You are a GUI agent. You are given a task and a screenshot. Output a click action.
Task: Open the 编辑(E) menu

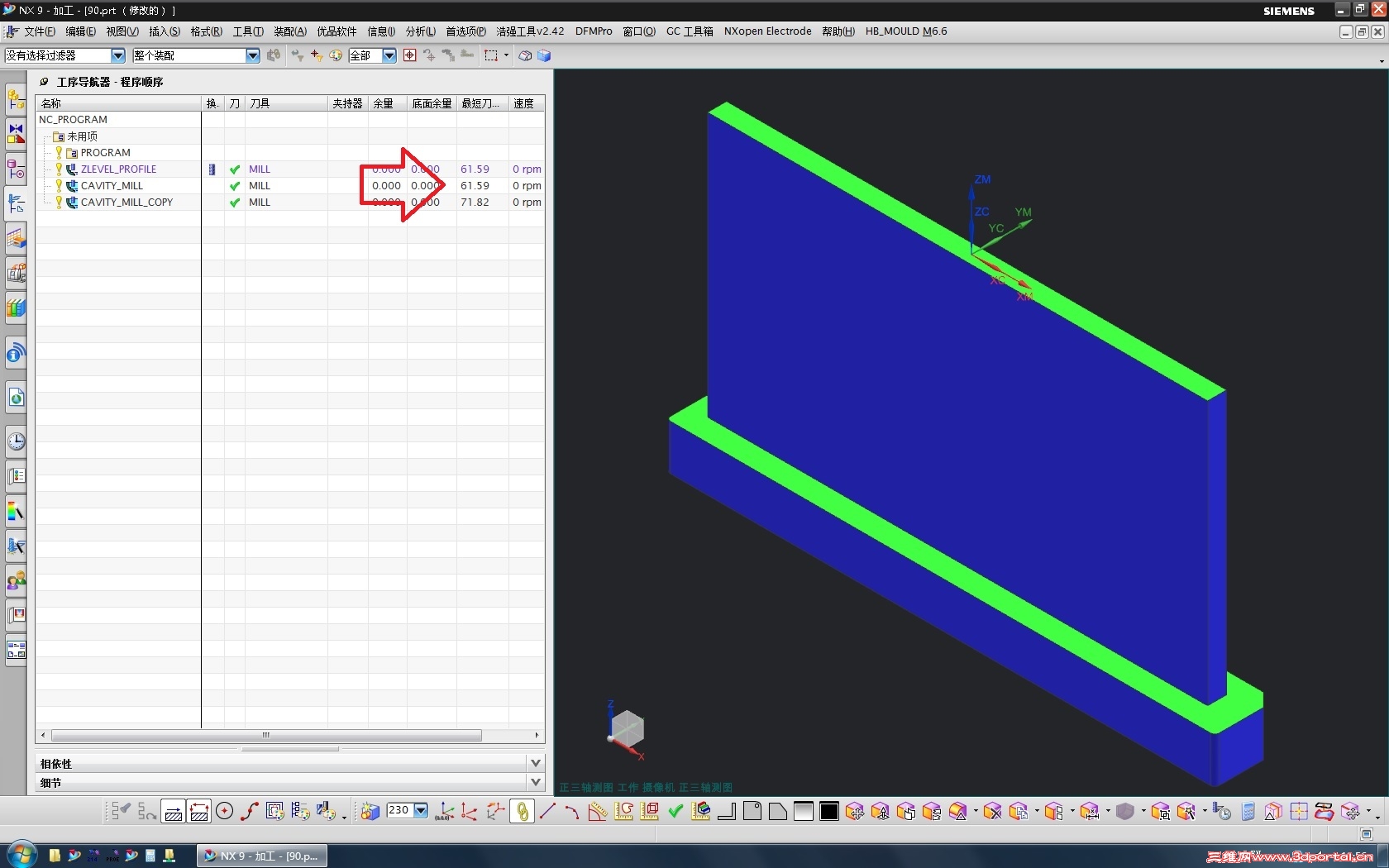pos(80,31)
